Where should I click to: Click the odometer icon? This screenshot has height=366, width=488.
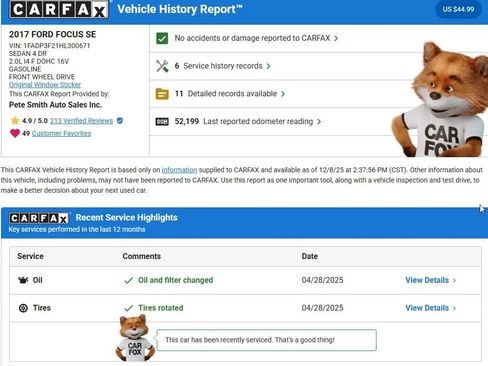click(x=162, y=122)
